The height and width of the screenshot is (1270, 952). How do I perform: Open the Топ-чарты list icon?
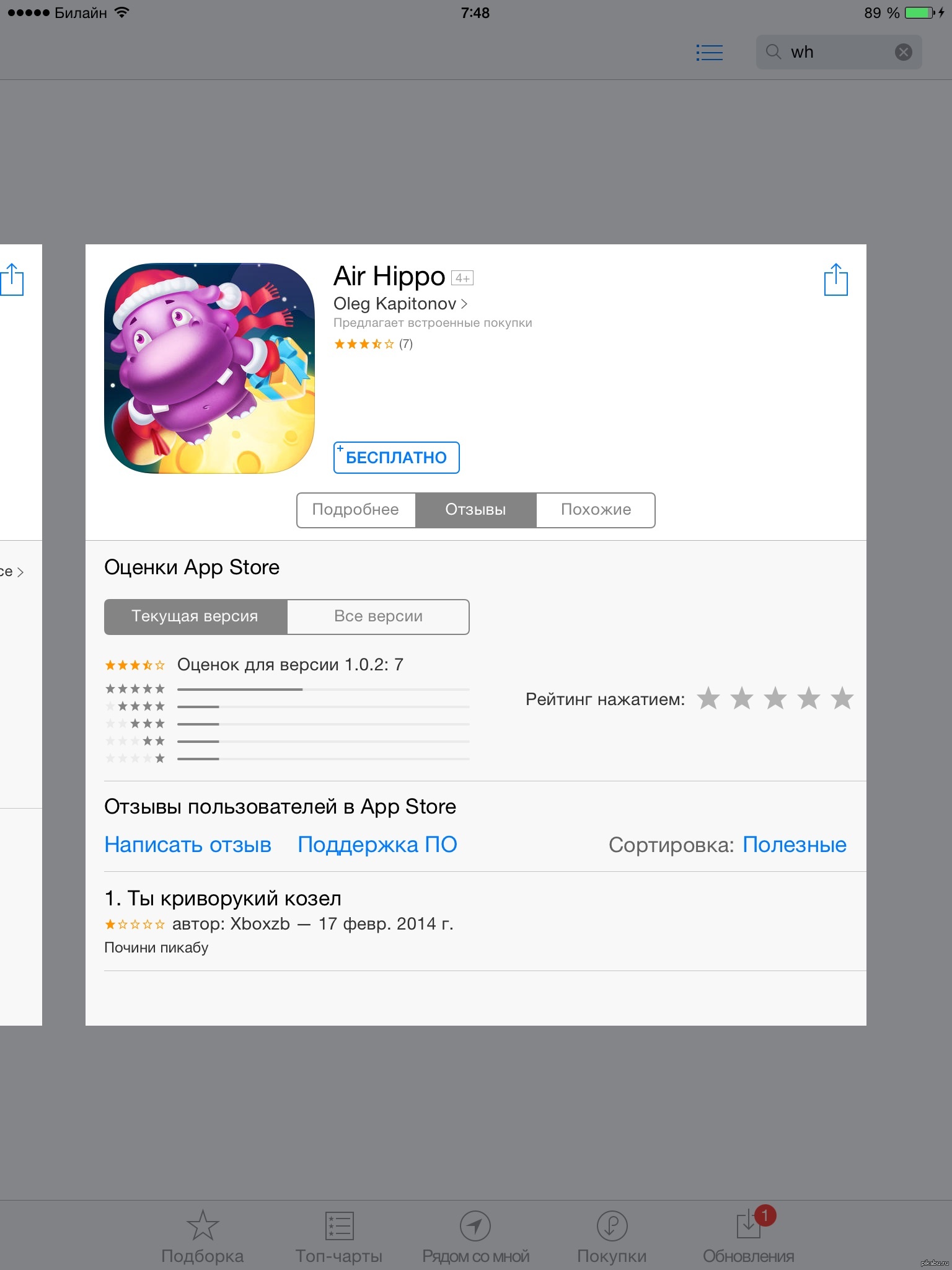[339, 1226]
